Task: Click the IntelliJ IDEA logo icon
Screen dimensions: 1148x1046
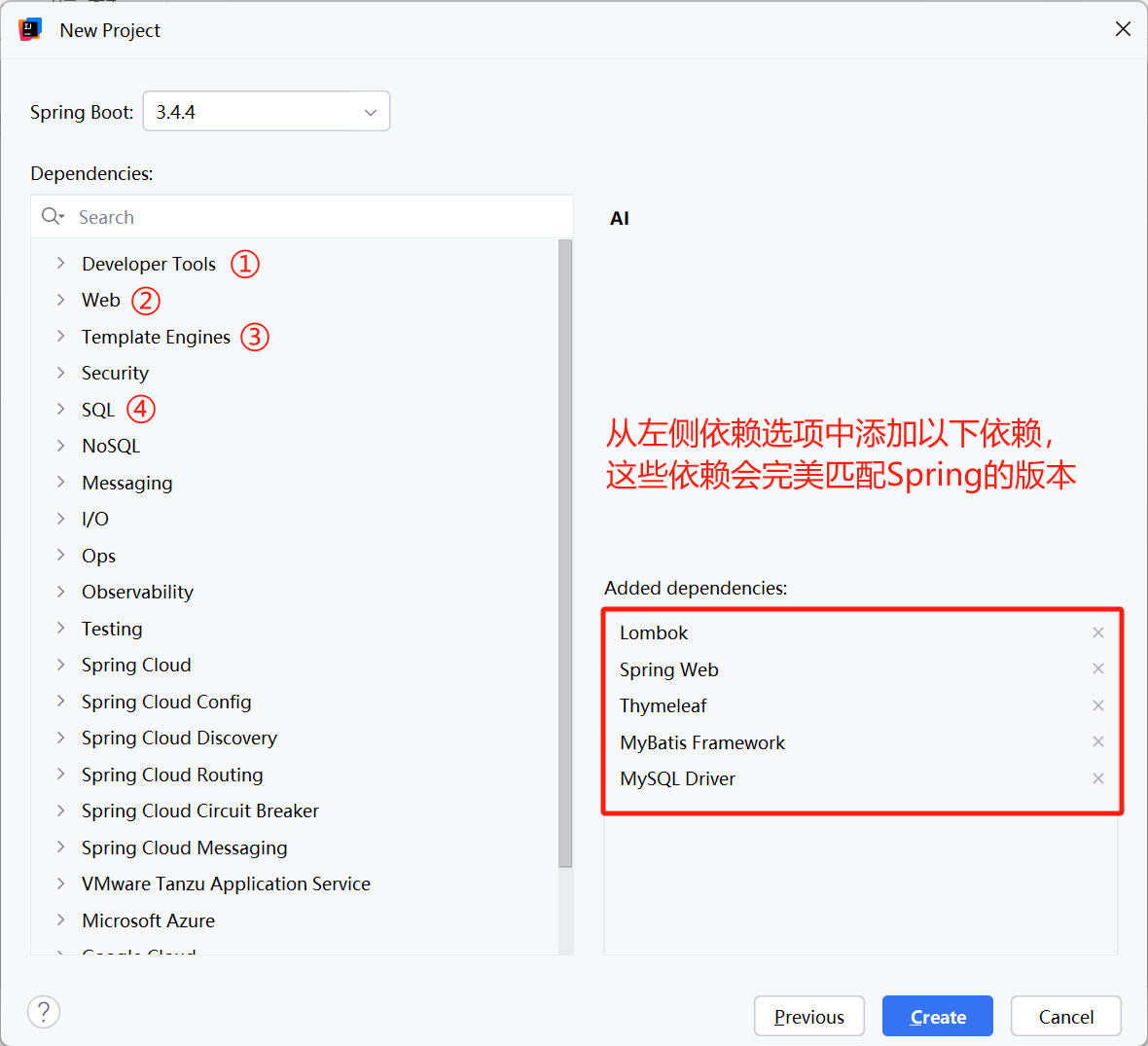Action: (x=30, y=30)
